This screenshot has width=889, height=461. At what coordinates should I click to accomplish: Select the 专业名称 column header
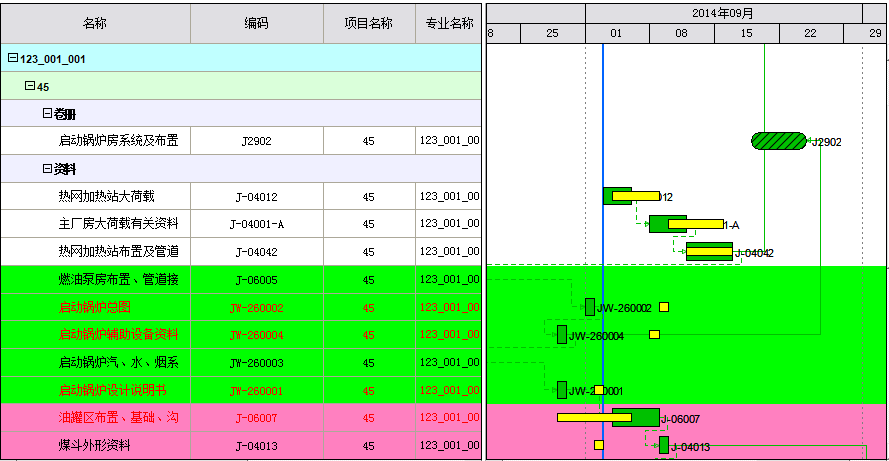[x=449, y=23]
